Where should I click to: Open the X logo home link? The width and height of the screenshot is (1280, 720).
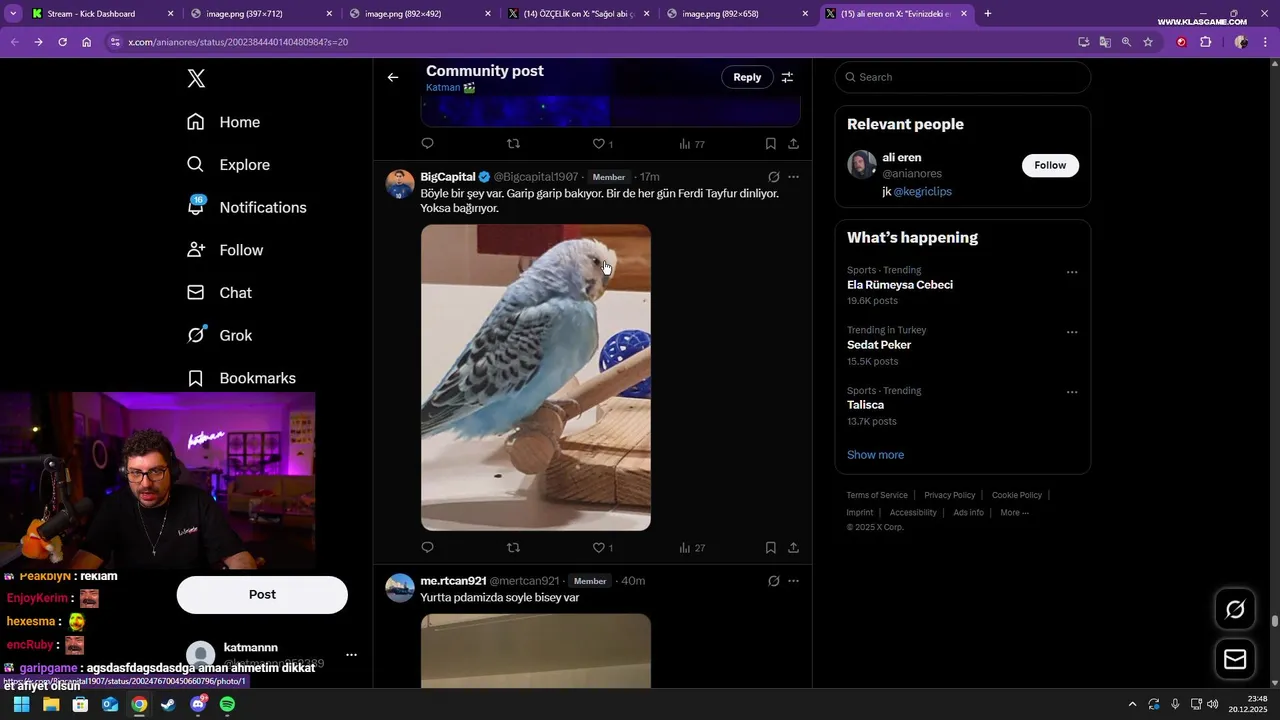(x=196, y=79)
